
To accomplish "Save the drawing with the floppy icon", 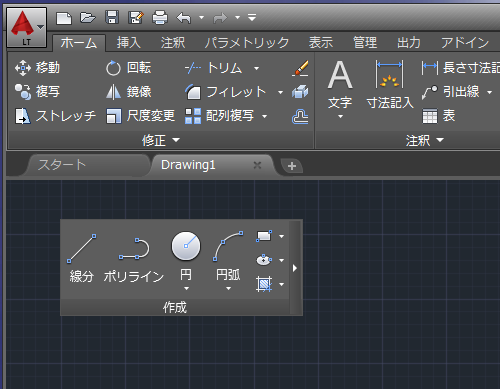I will pyautogui.click(x=112, y=17).
